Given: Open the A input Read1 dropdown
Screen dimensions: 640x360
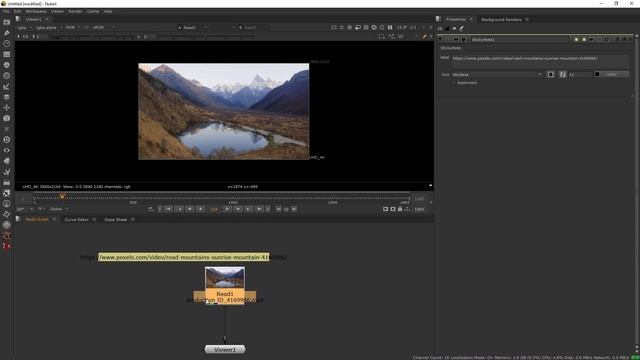Looking at the screenshot, I should pyautogui.click(x=193, y=27).
